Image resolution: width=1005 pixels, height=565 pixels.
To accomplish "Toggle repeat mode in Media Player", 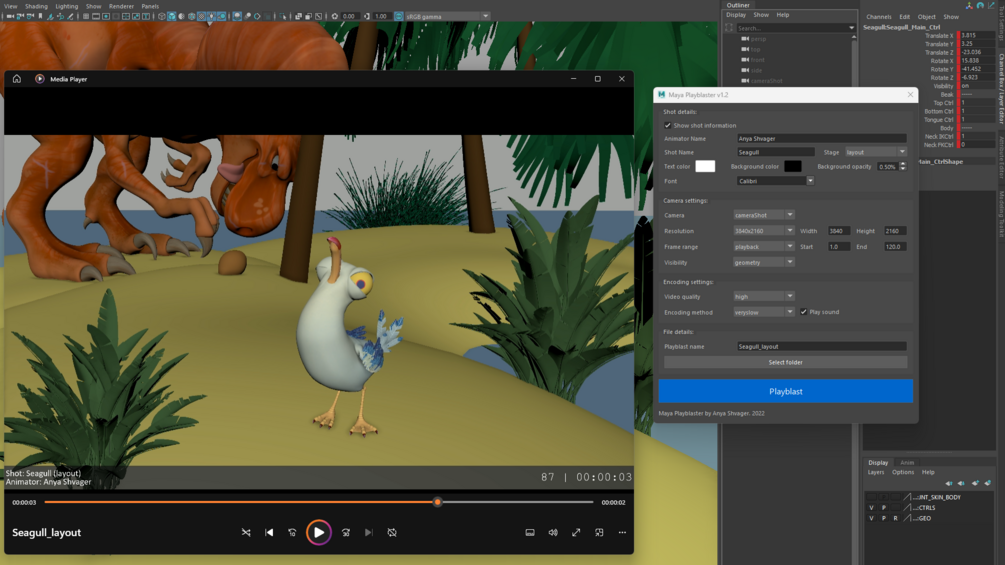I will pos(392,532).
